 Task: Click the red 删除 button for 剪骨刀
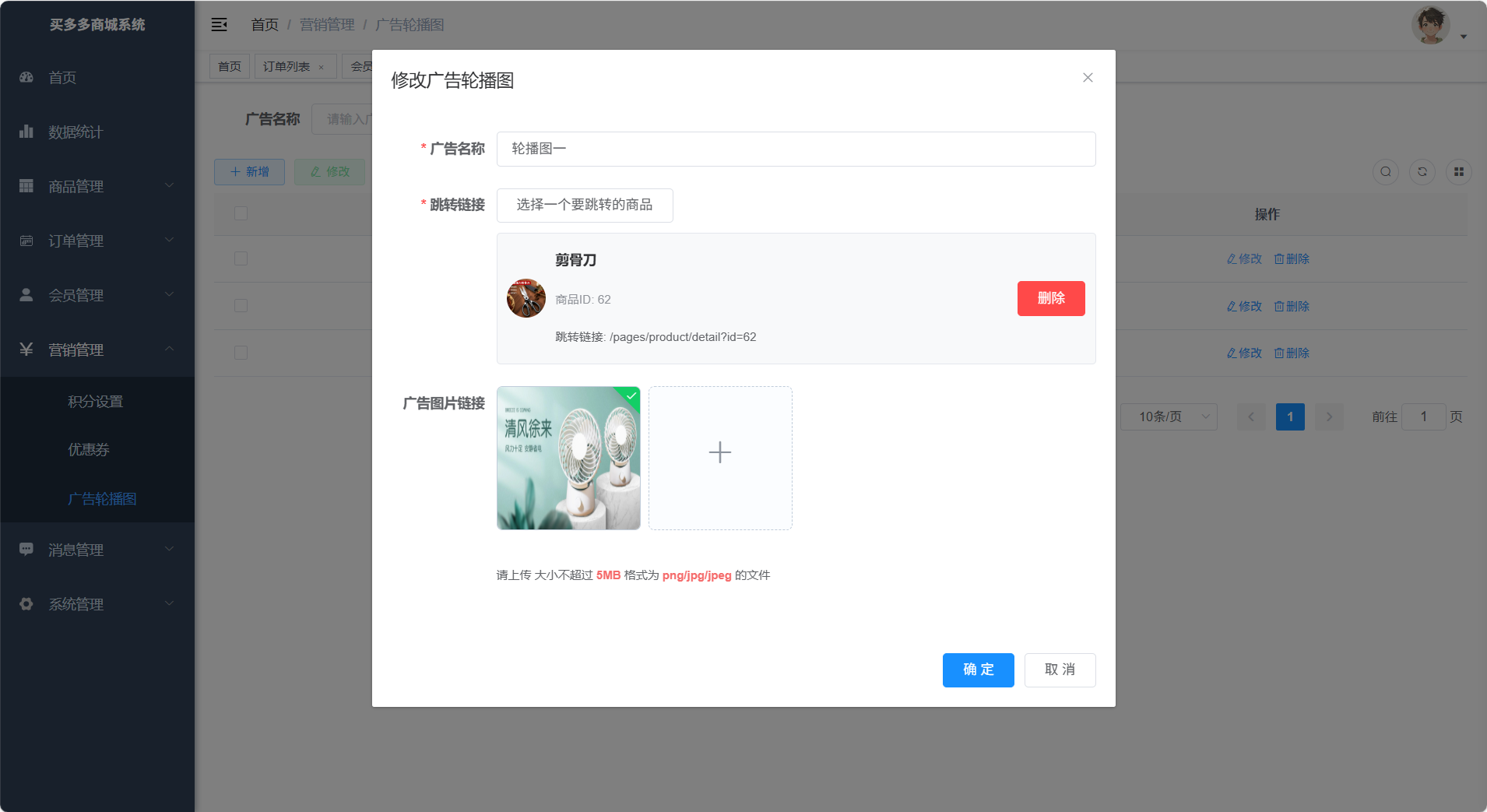[x=1050, y=298]
